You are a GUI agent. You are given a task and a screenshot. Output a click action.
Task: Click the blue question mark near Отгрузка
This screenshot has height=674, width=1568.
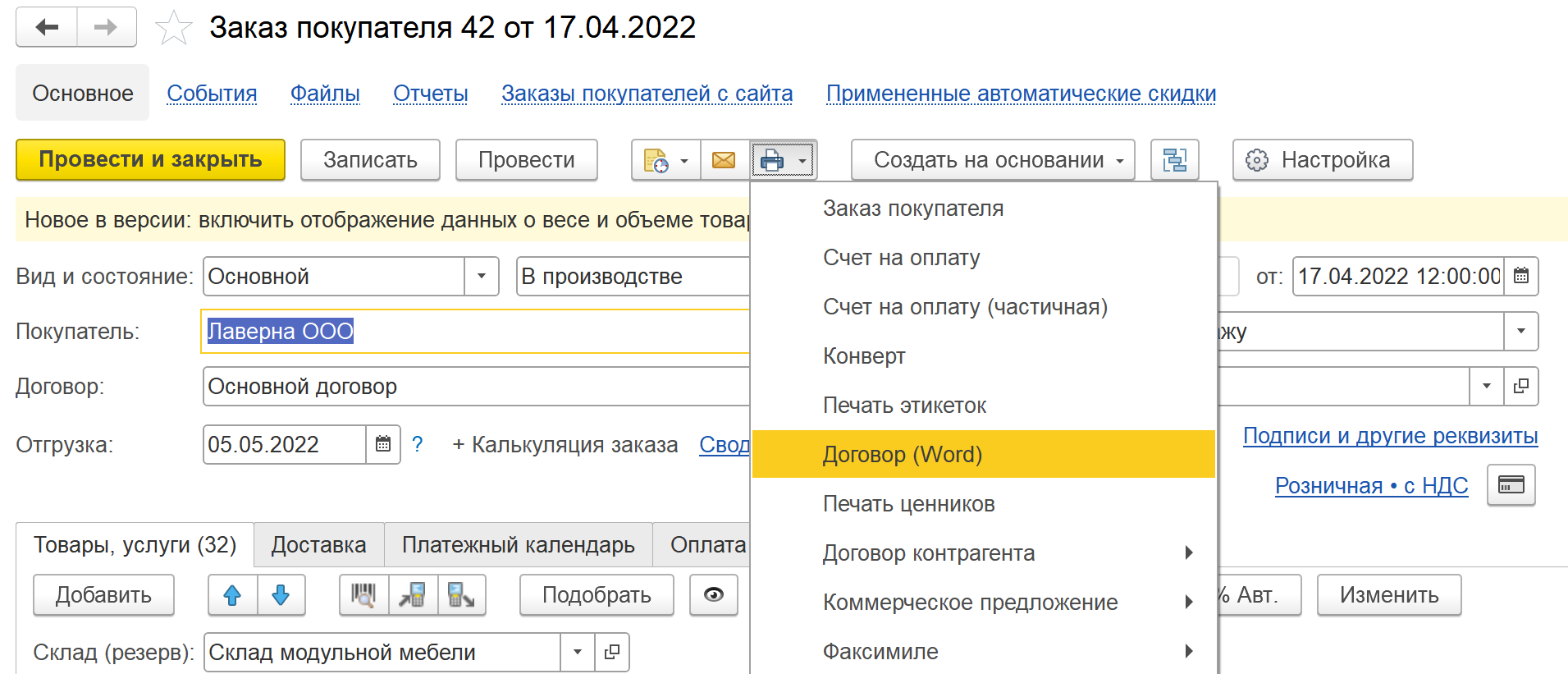[418, 444]
